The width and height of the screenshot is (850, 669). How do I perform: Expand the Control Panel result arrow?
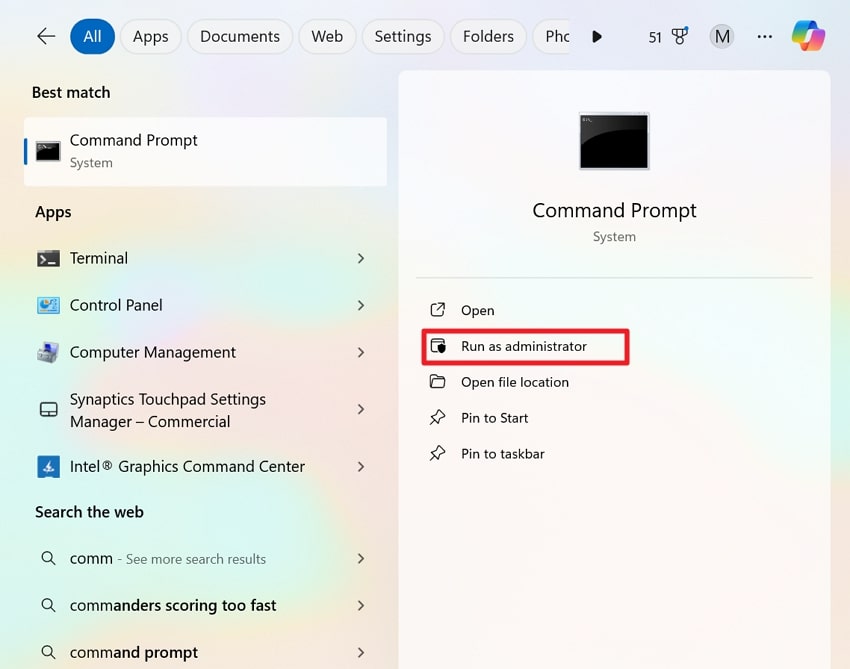360,305
